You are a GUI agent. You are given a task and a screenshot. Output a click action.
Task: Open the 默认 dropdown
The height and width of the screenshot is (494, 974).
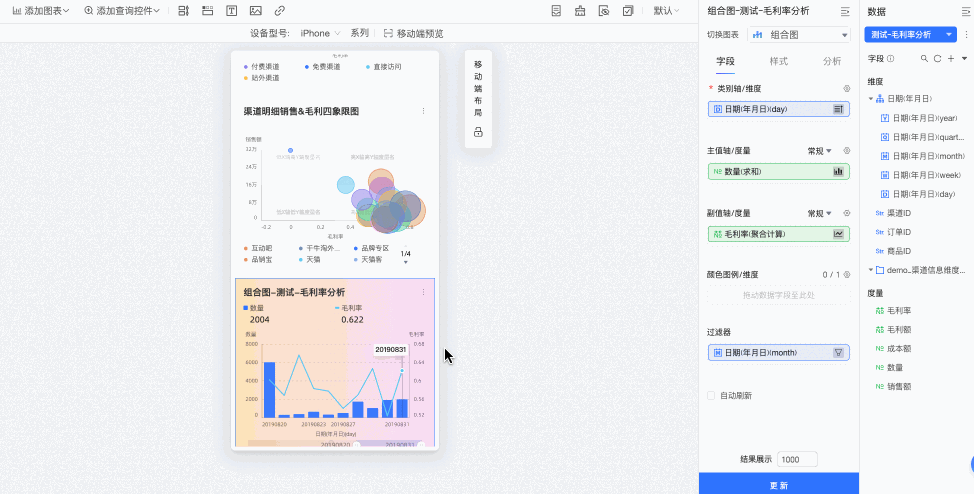tap(667, 11)
